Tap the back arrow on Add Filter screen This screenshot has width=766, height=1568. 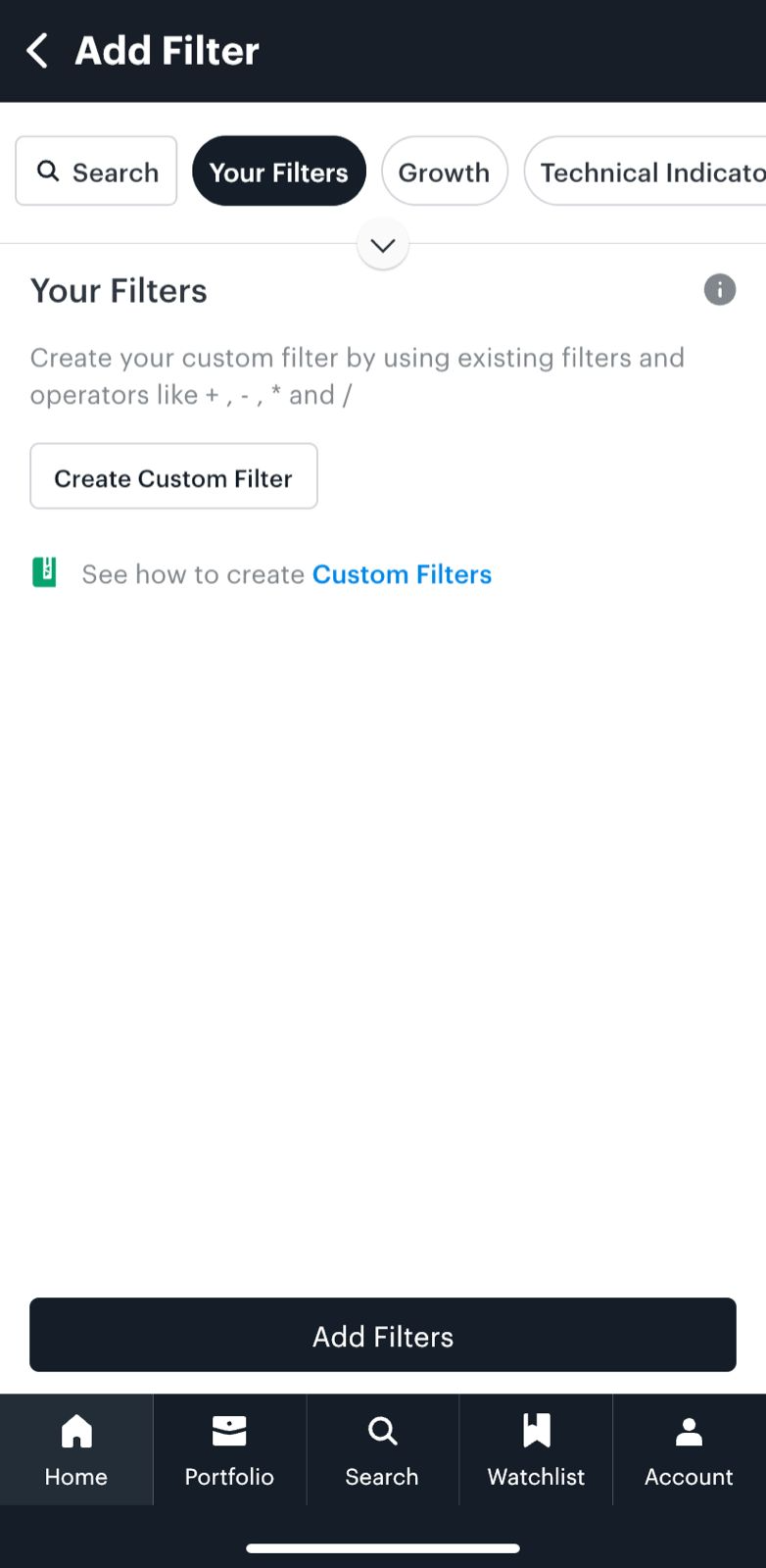pyautogui.click(x=35, y=50)
